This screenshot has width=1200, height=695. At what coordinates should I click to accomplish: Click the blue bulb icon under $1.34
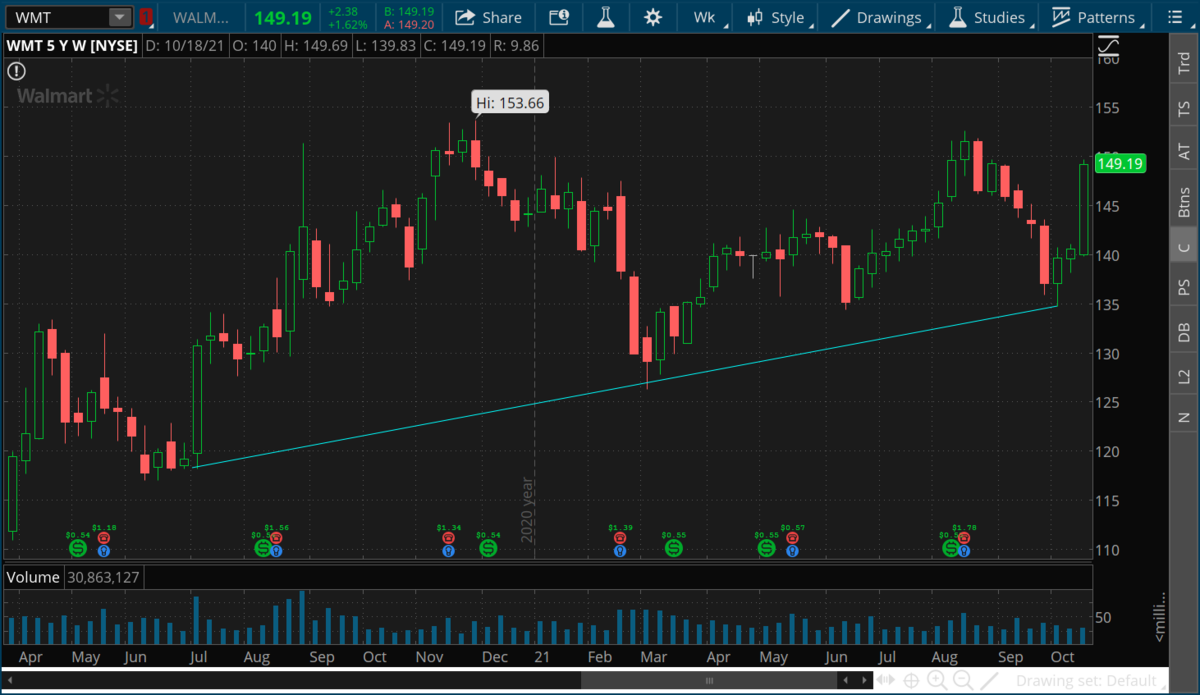449,550
